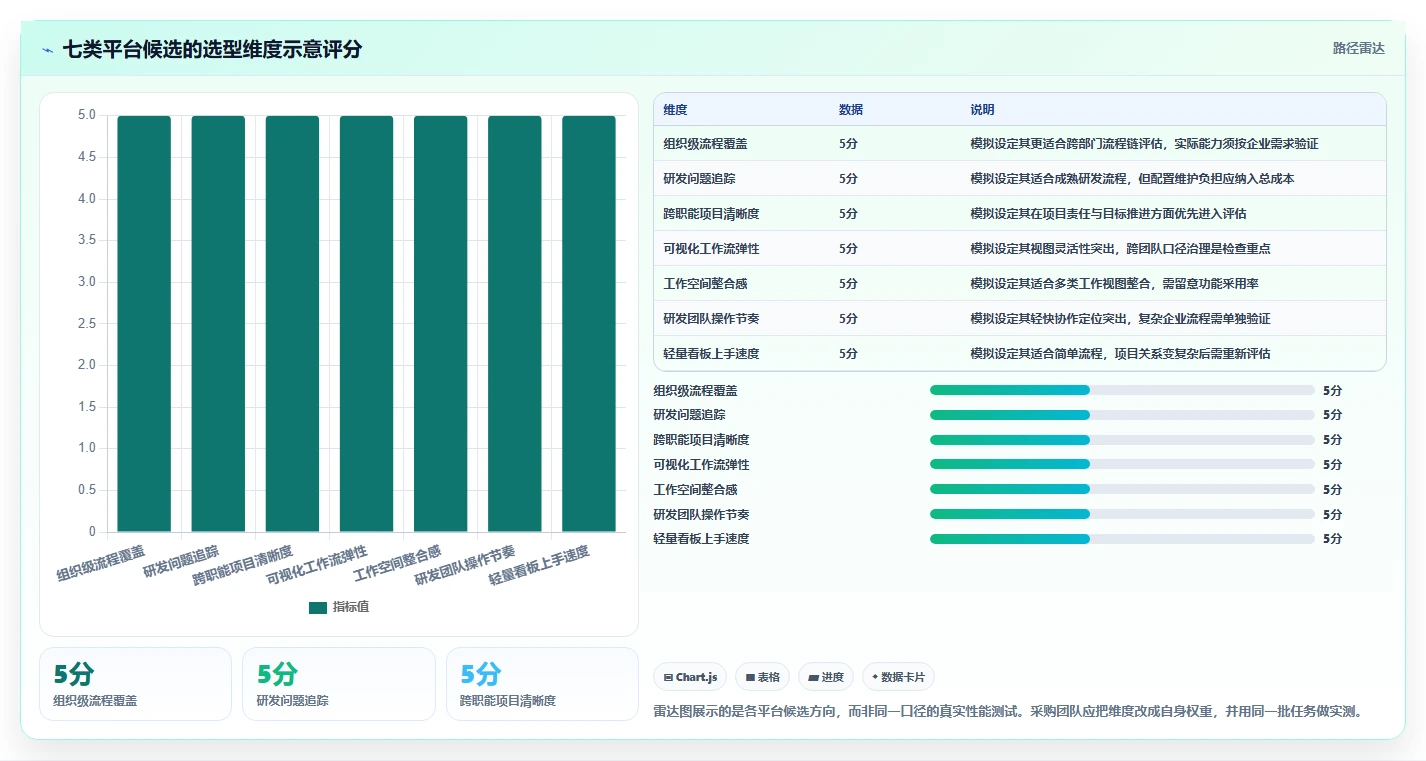This screenshot has height=761, width=1426.
Task: Click the 七类平台候选的选型维度示意评分 title
Action: 212,50
